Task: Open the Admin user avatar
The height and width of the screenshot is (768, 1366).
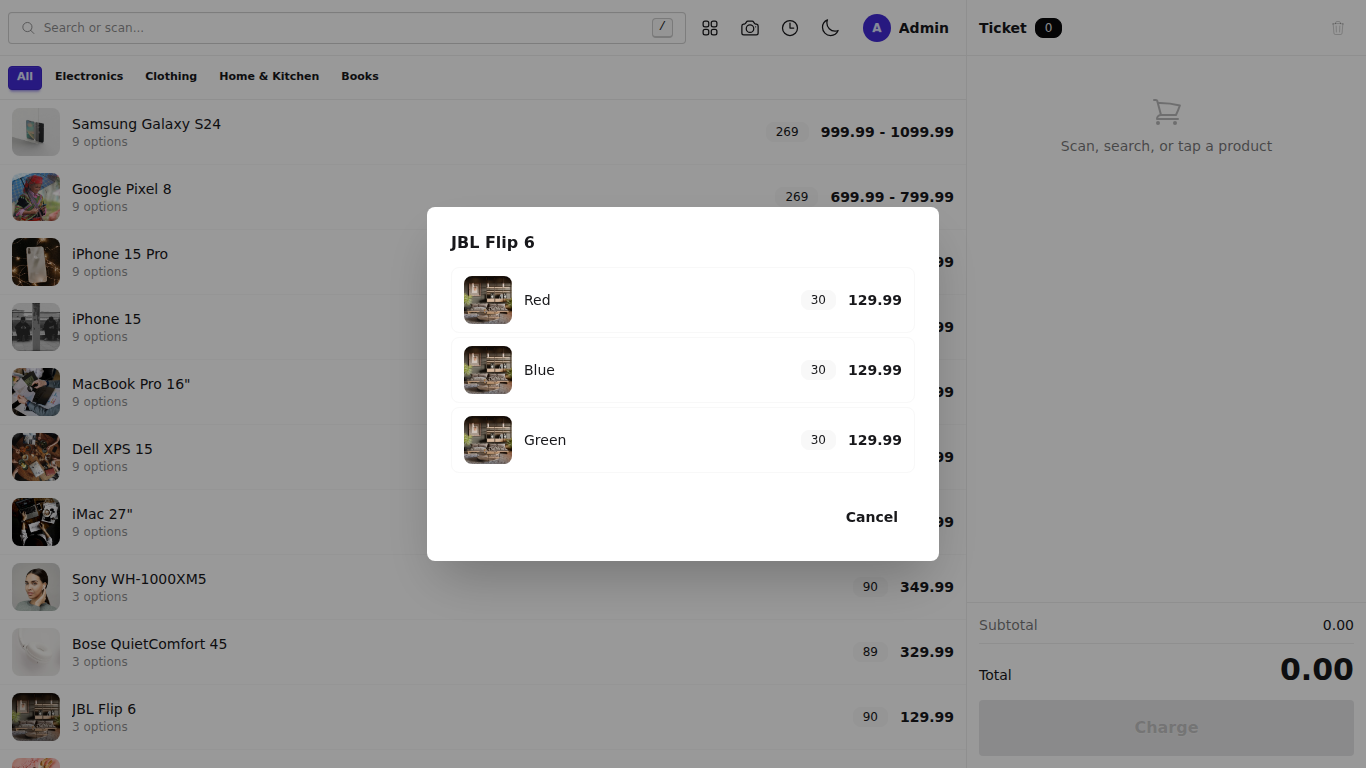Action: (x=877, y=28)
